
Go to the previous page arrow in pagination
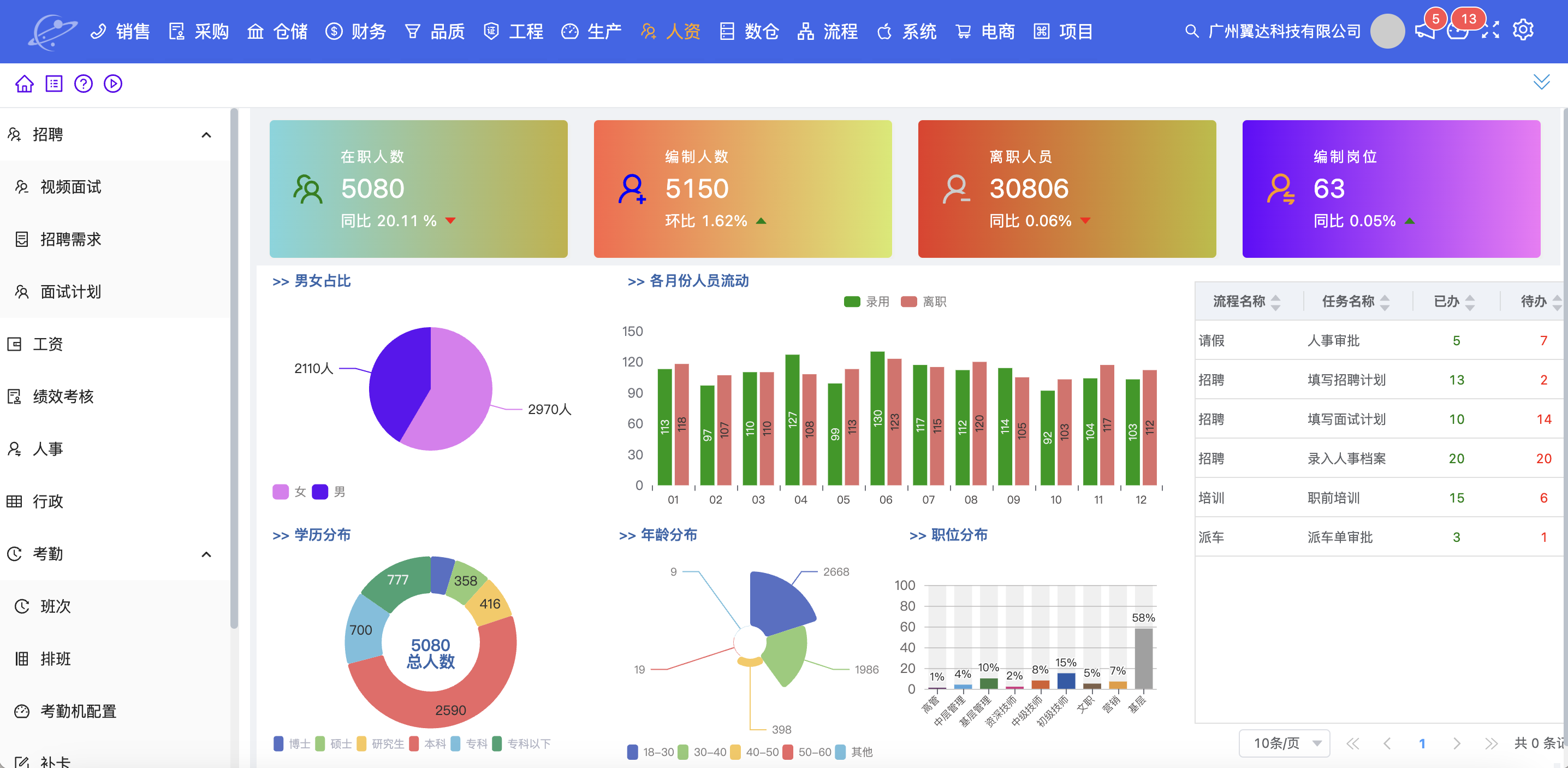point(1387,743)
